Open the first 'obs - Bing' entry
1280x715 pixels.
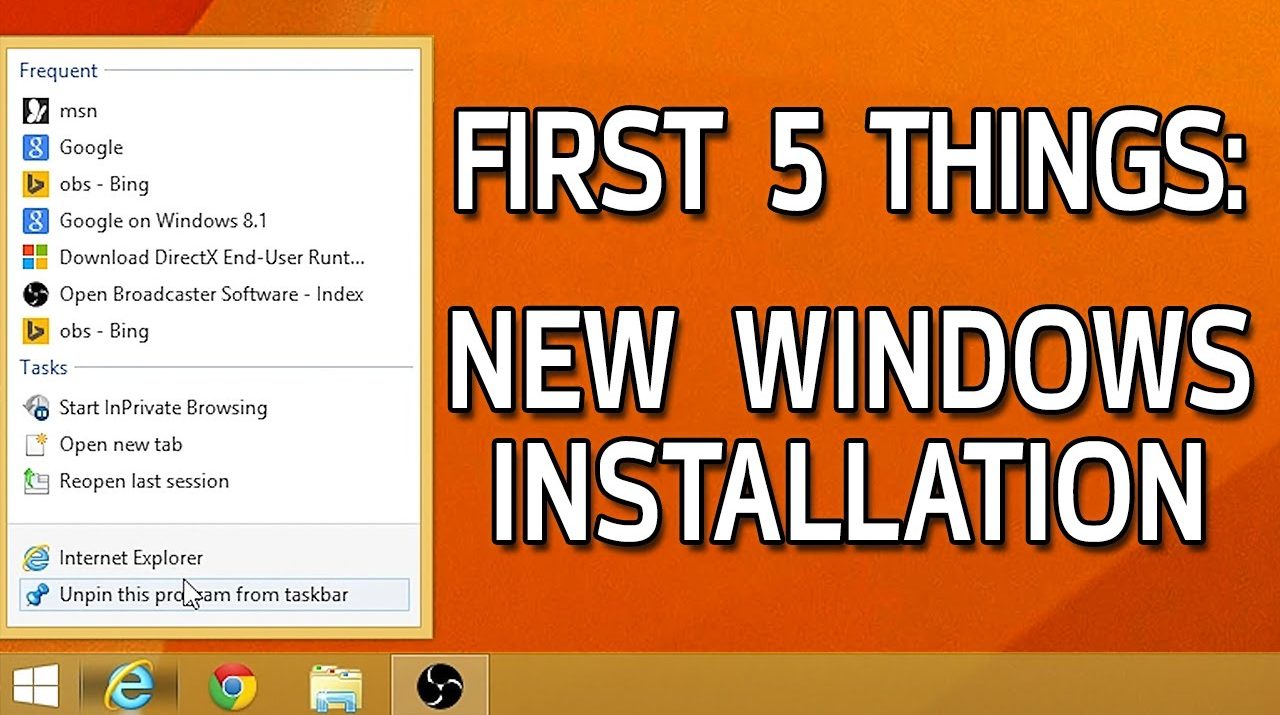[x=104, y=184]
